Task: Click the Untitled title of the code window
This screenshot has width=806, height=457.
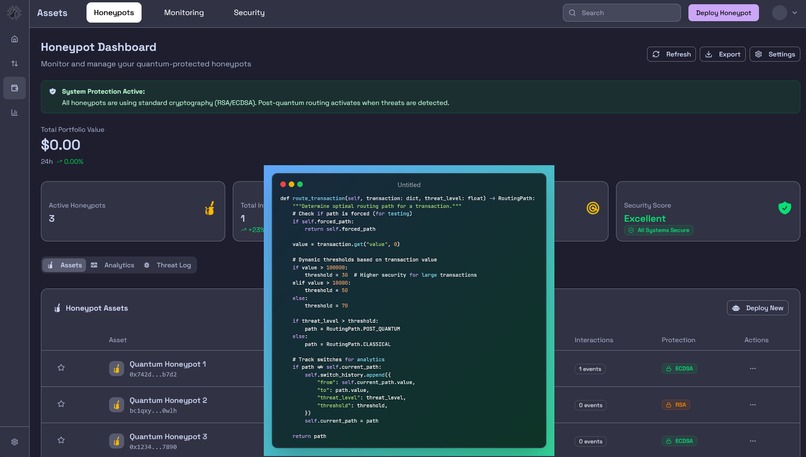Action: (409, 185)
